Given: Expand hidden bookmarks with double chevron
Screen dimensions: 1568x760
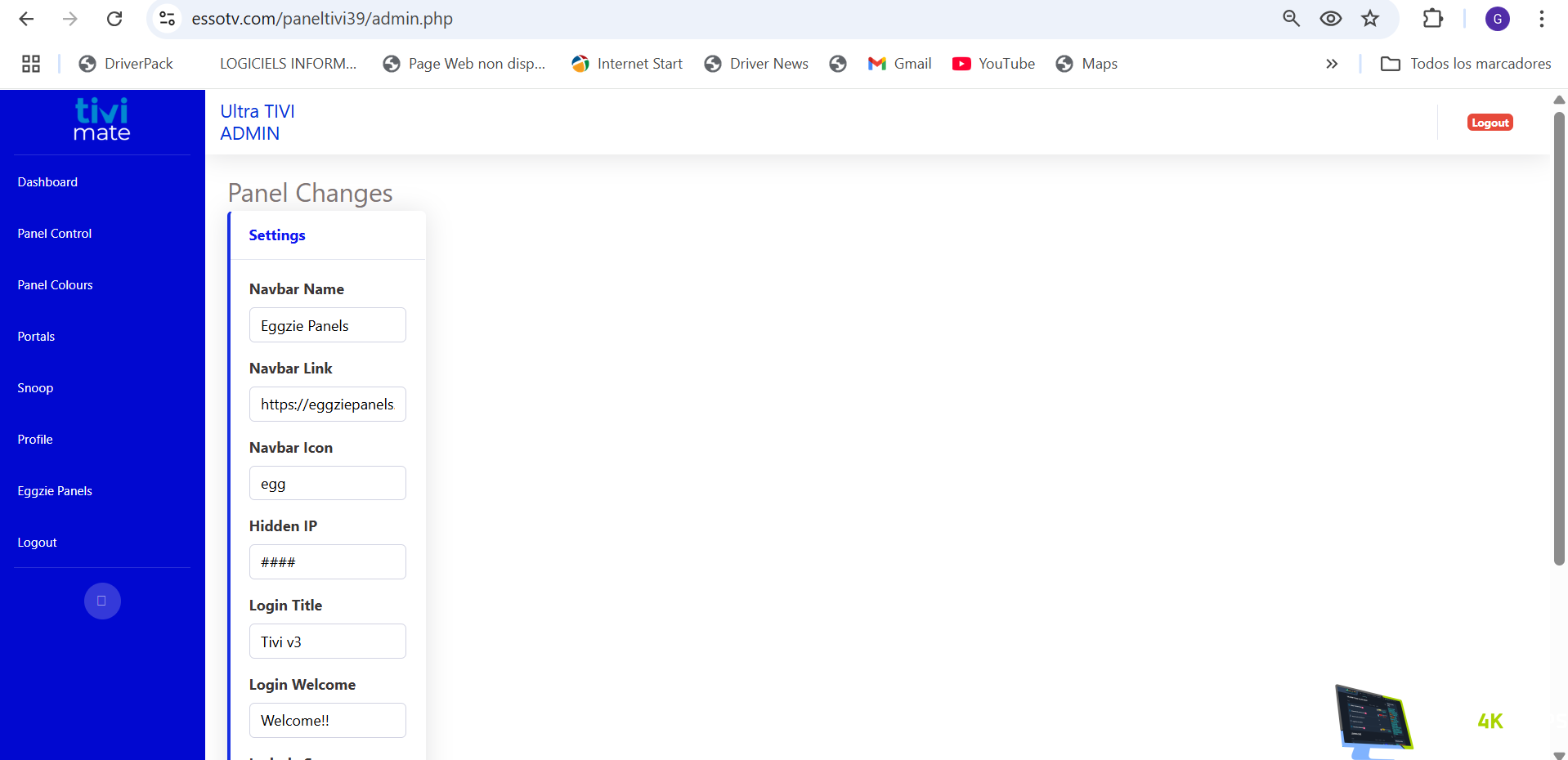Looking at the screenshot, I should [x=1332, y=64].
